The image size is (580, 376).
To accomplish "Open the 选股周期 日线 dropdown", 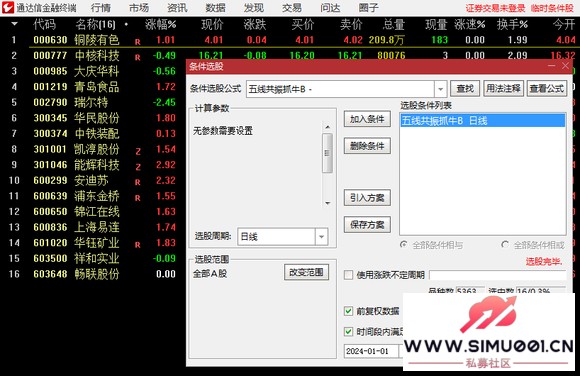I will [x=321, y=236].
